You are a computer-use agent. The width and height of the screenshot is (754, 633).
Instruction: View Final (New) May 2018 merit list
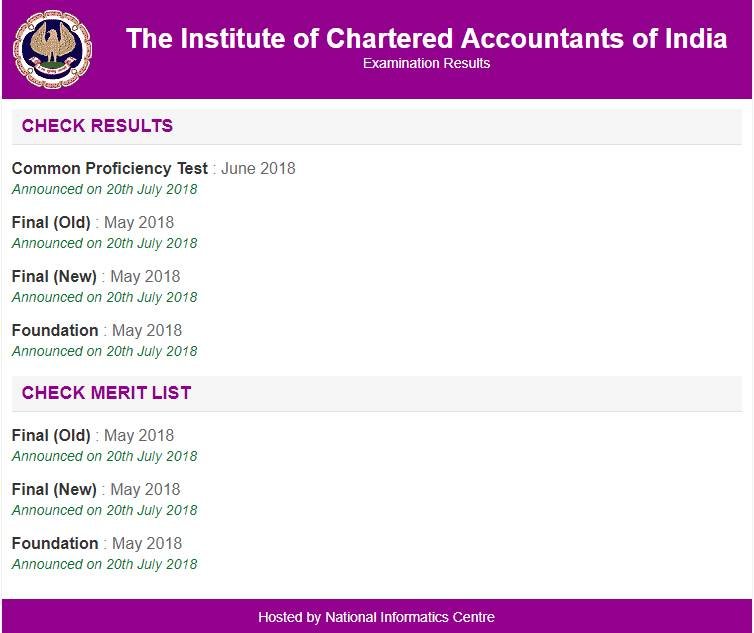pos(95,489)
